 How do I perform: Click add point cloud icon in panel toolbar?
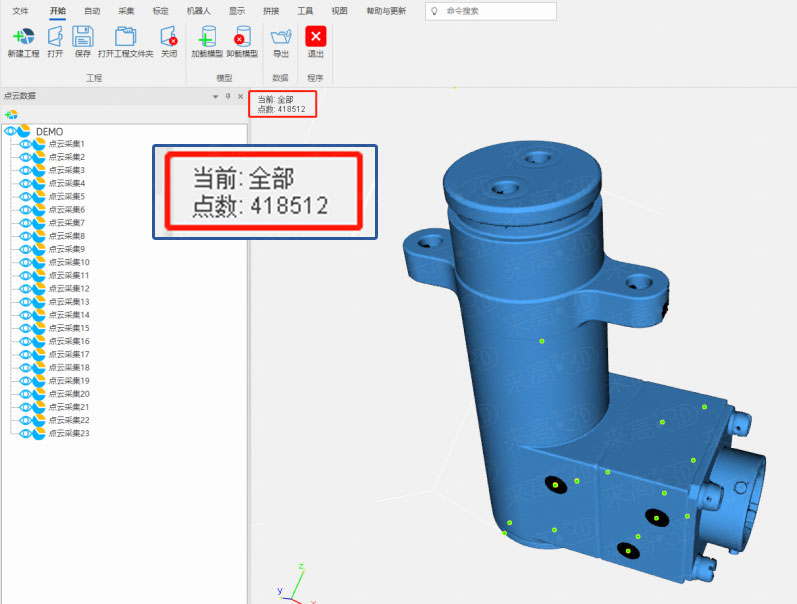[12, 115]
